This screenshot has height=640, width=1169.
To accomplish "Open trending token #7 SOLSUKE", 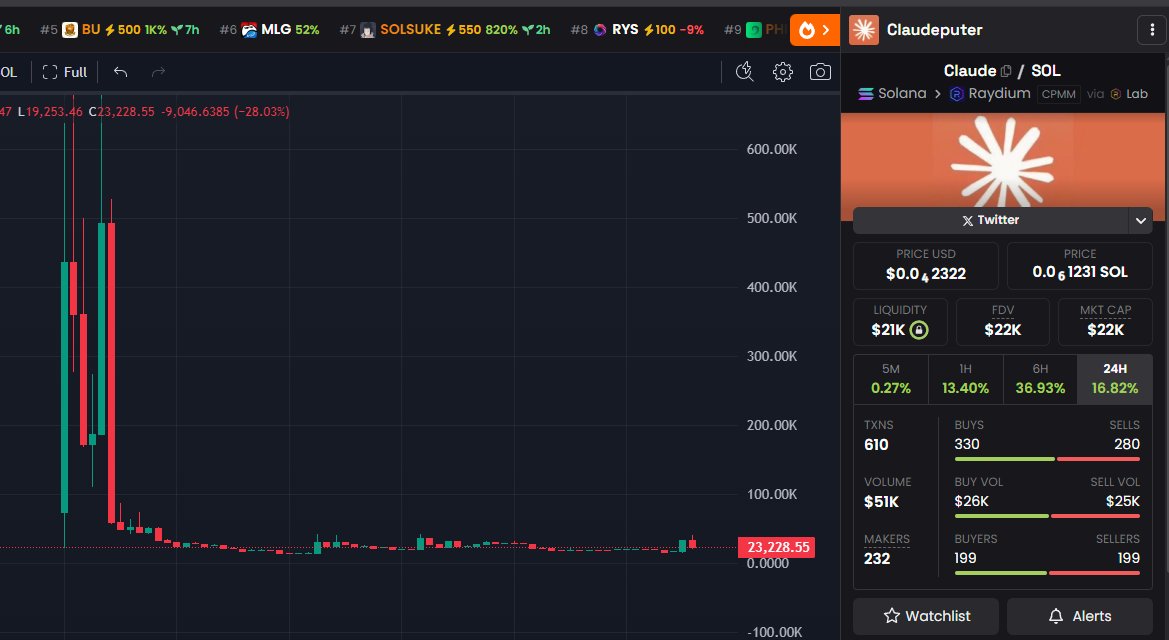I will coord(445,30).
